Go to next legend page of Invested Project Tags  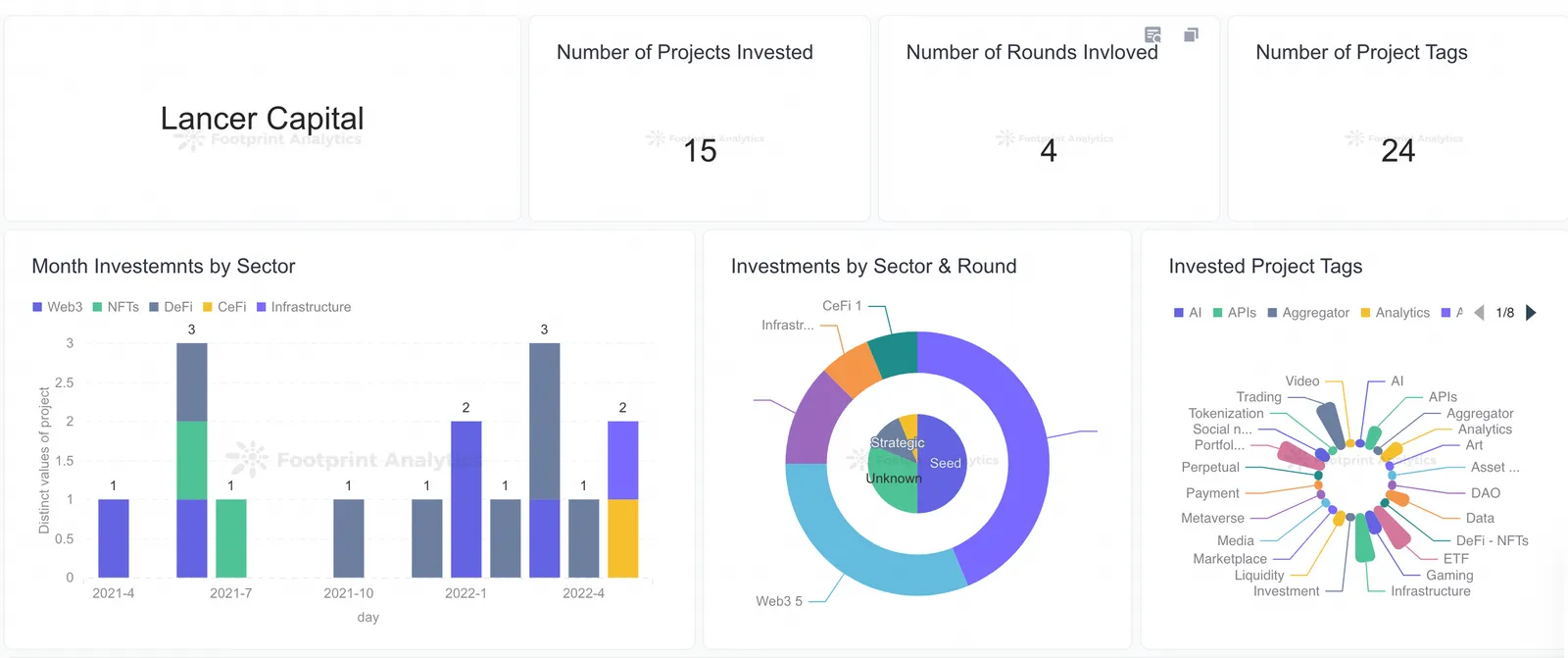point(1531,313)
